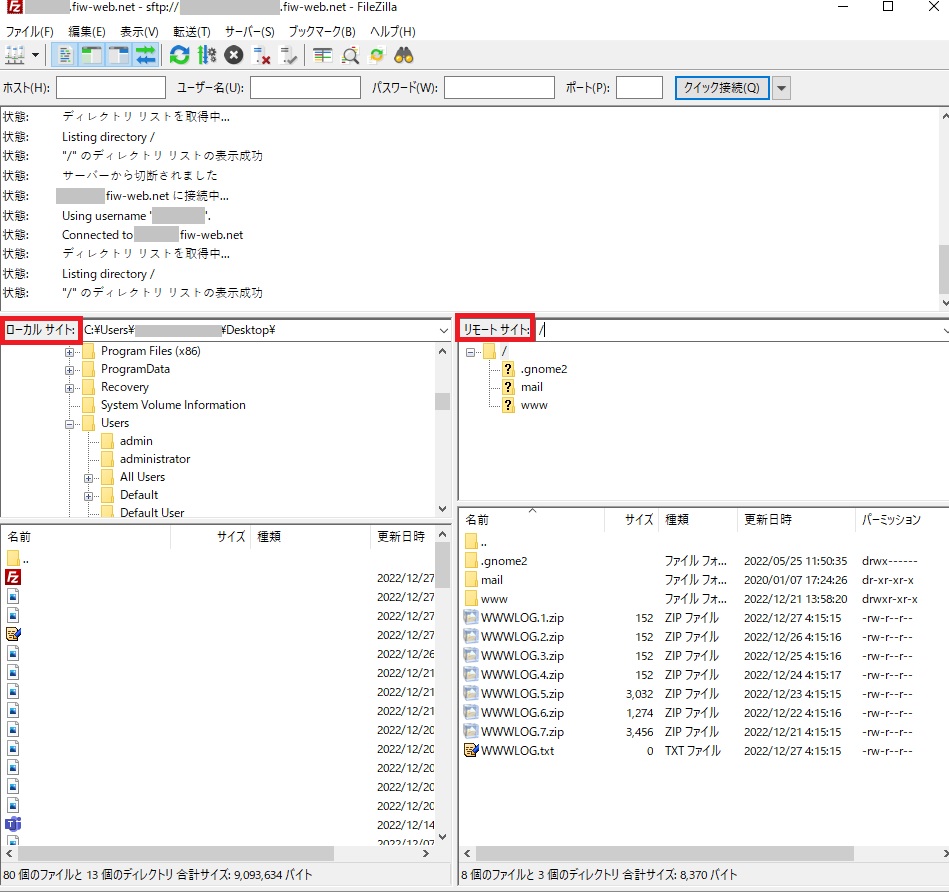Select System Volume Information folder
Screen dimensions: 949x893
coord(173,405)
